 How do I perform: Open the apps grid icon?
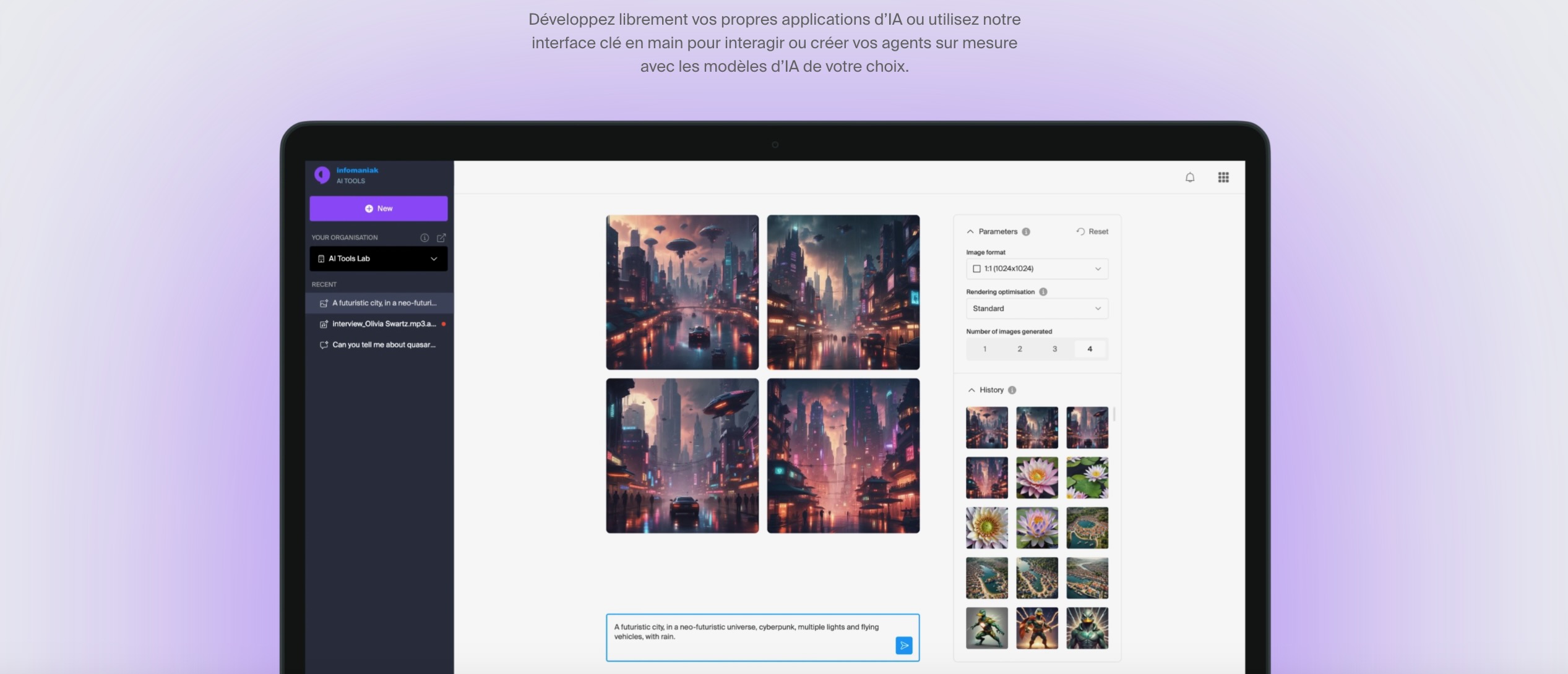1223,177
